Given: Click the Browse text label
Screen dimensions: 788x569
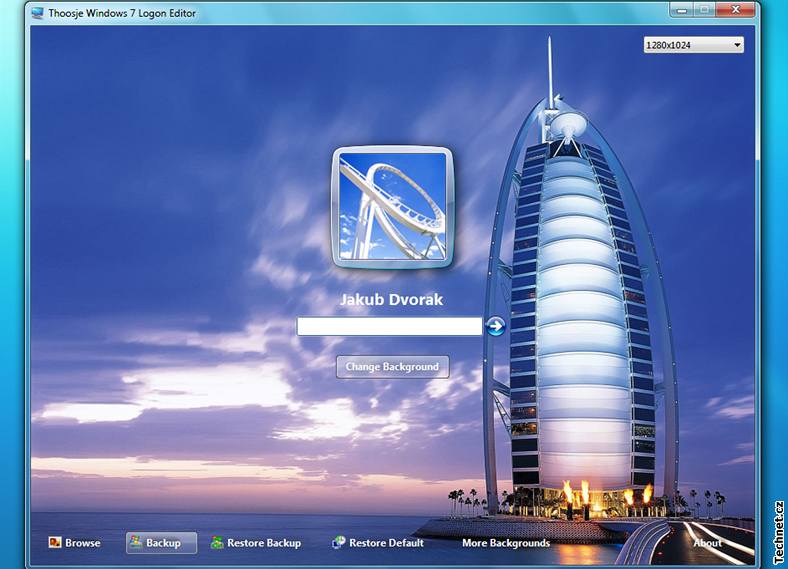Looking at the screenshot, I should pyautogui.click(x=83, y=543).
